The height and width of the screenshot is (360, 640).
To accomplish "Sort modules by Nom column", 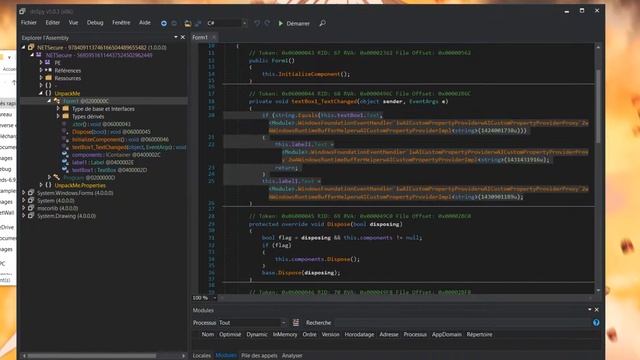I will 208,334.
